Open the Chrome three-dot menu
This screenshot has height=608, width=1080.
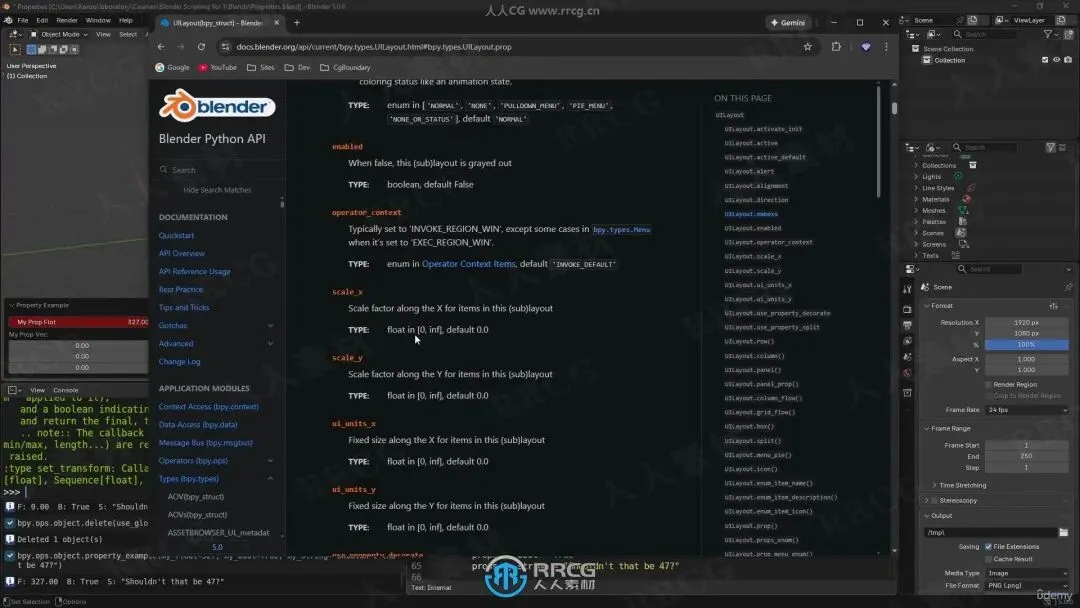point(886,47)
